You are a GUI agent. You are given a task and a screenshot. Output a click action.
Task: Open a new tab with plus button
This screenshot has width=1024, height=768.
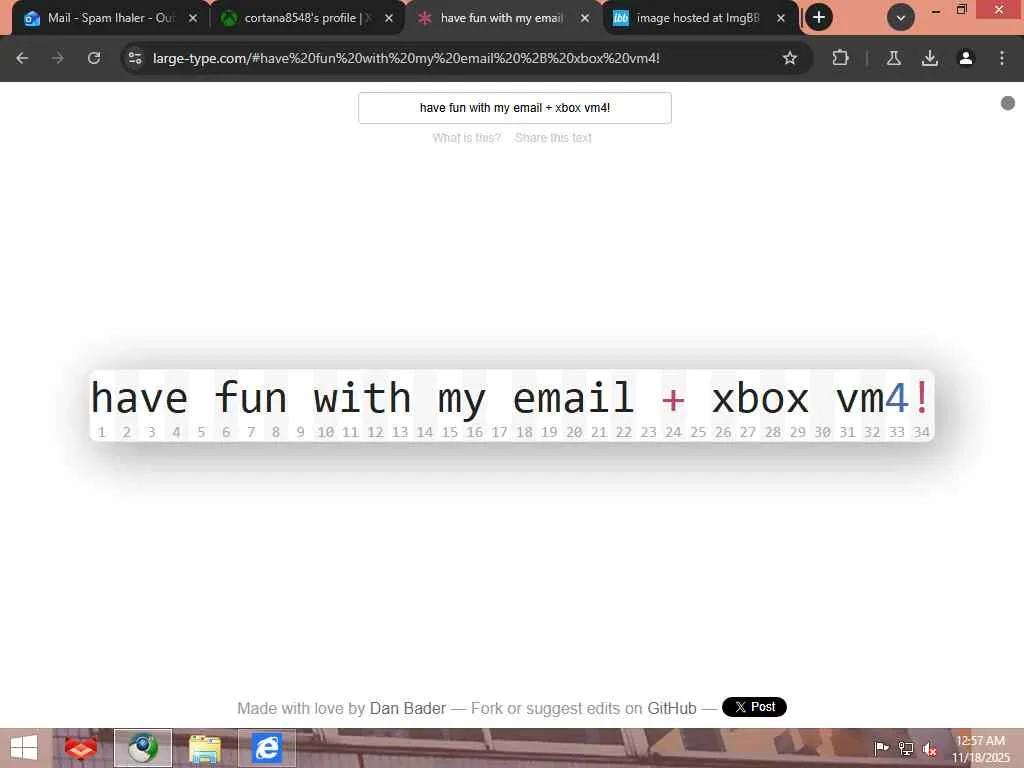[819, 18]
